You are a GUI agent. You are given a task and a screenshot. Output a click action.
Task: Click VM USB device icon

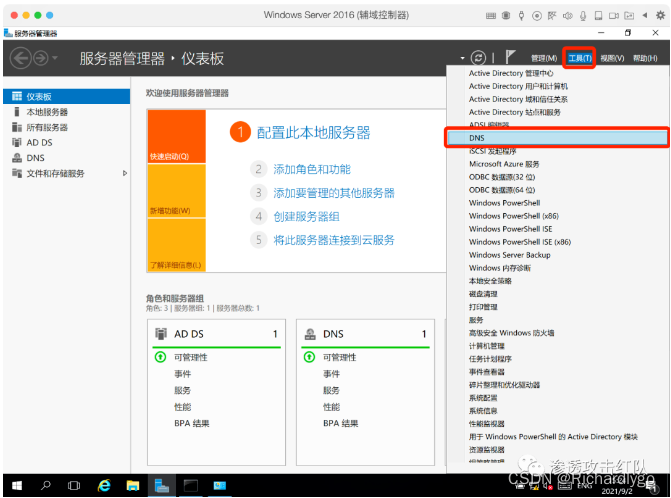(x=521, y=16)
